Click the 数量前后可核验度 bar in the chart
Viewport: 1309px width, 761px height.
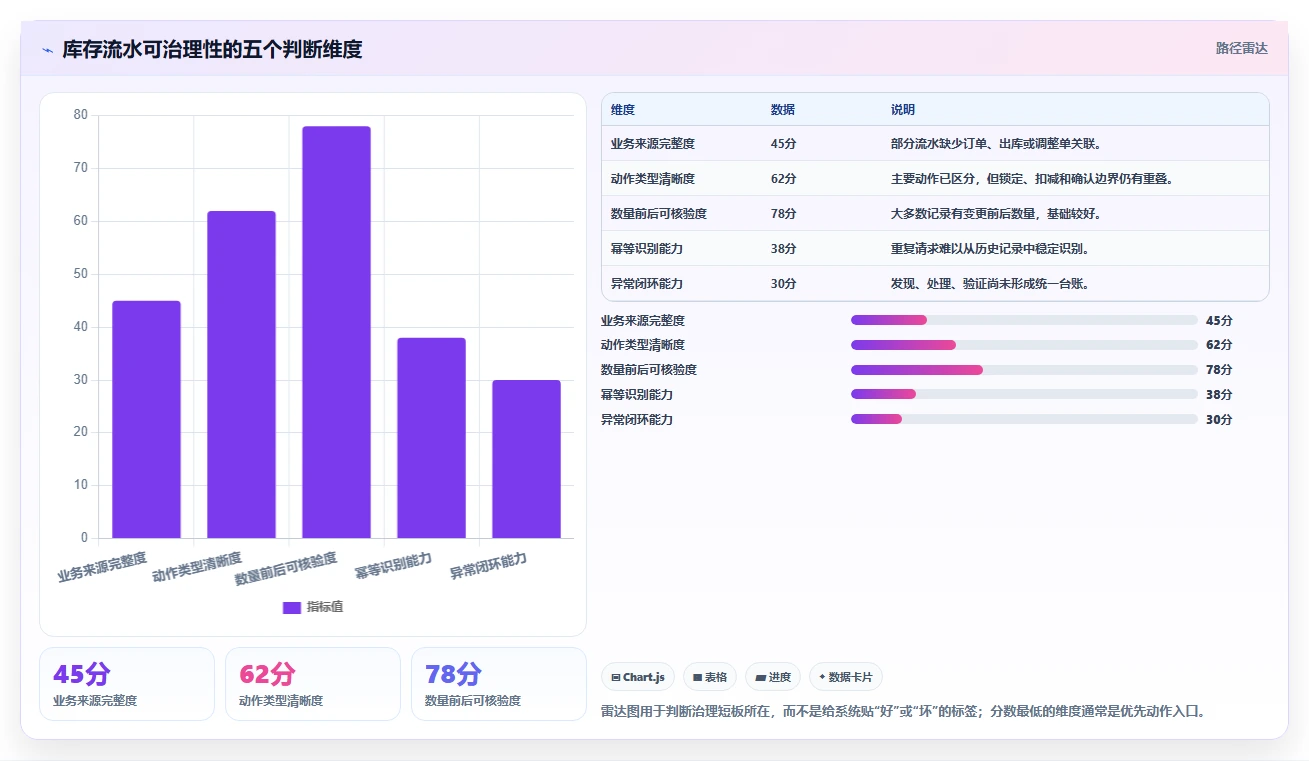pos(336,332)
